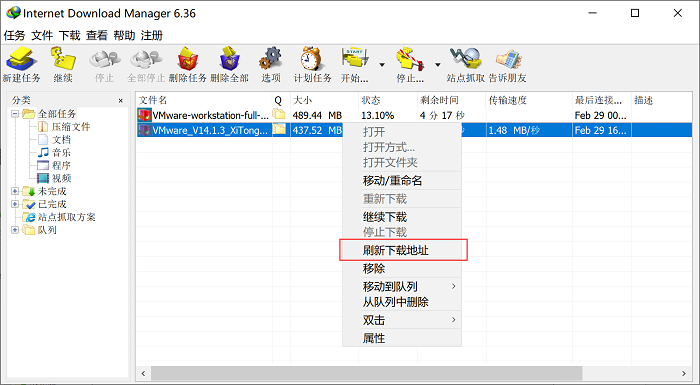The width and height of the screenshot is (700, 385).
Task: Open dropdown arrow next to 停止... button
Action: 438,65
